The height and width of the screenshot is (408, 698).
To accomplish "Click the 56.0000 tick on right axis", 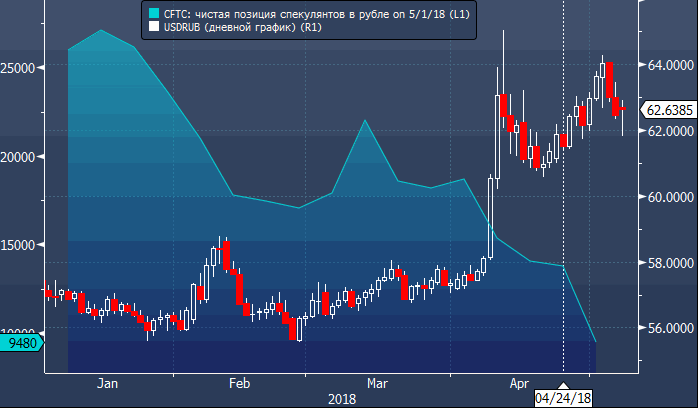I will click(x=668, y=328).
